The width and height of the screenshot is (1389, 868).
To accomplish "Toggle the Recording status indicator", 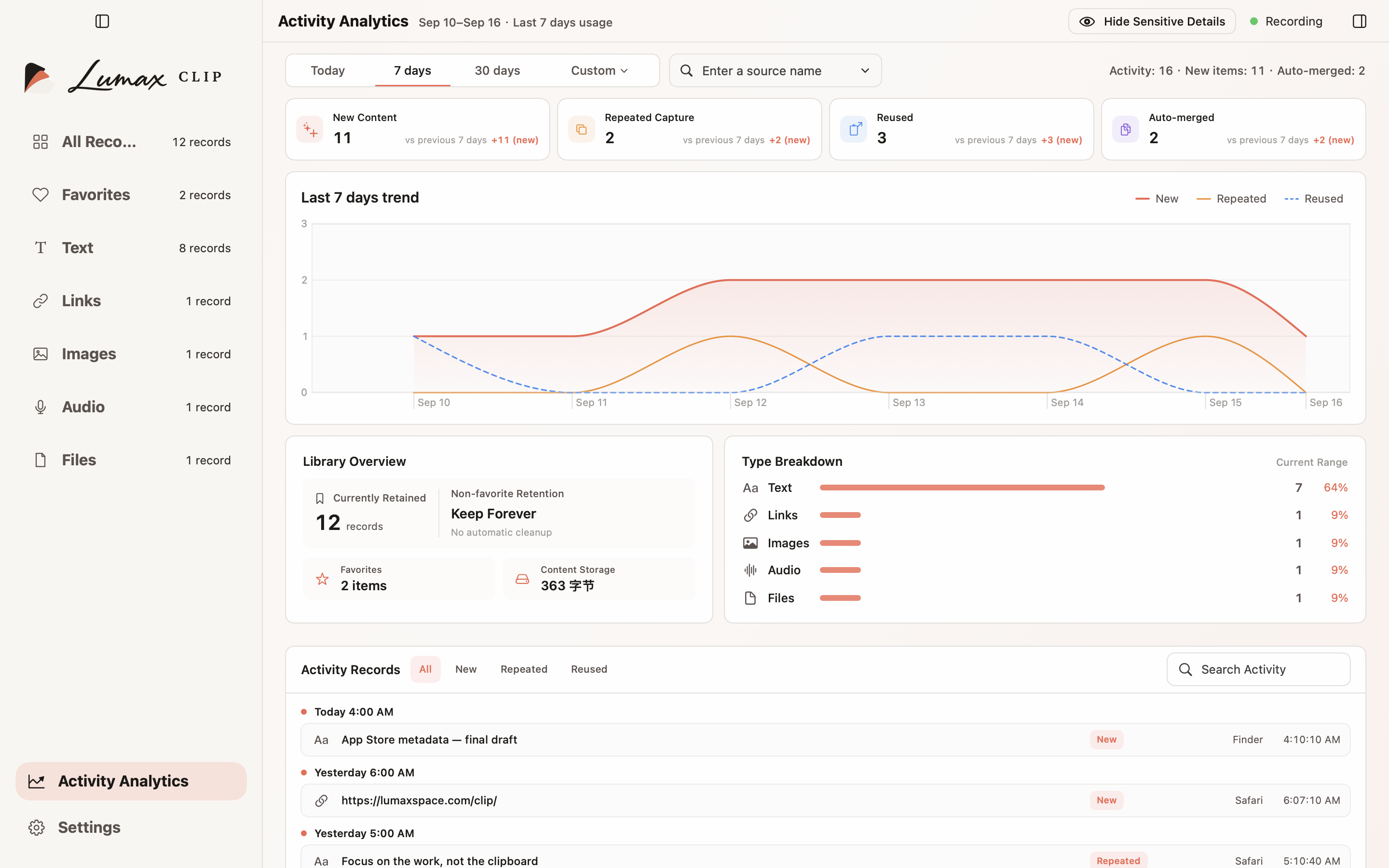I will 1286,21.
